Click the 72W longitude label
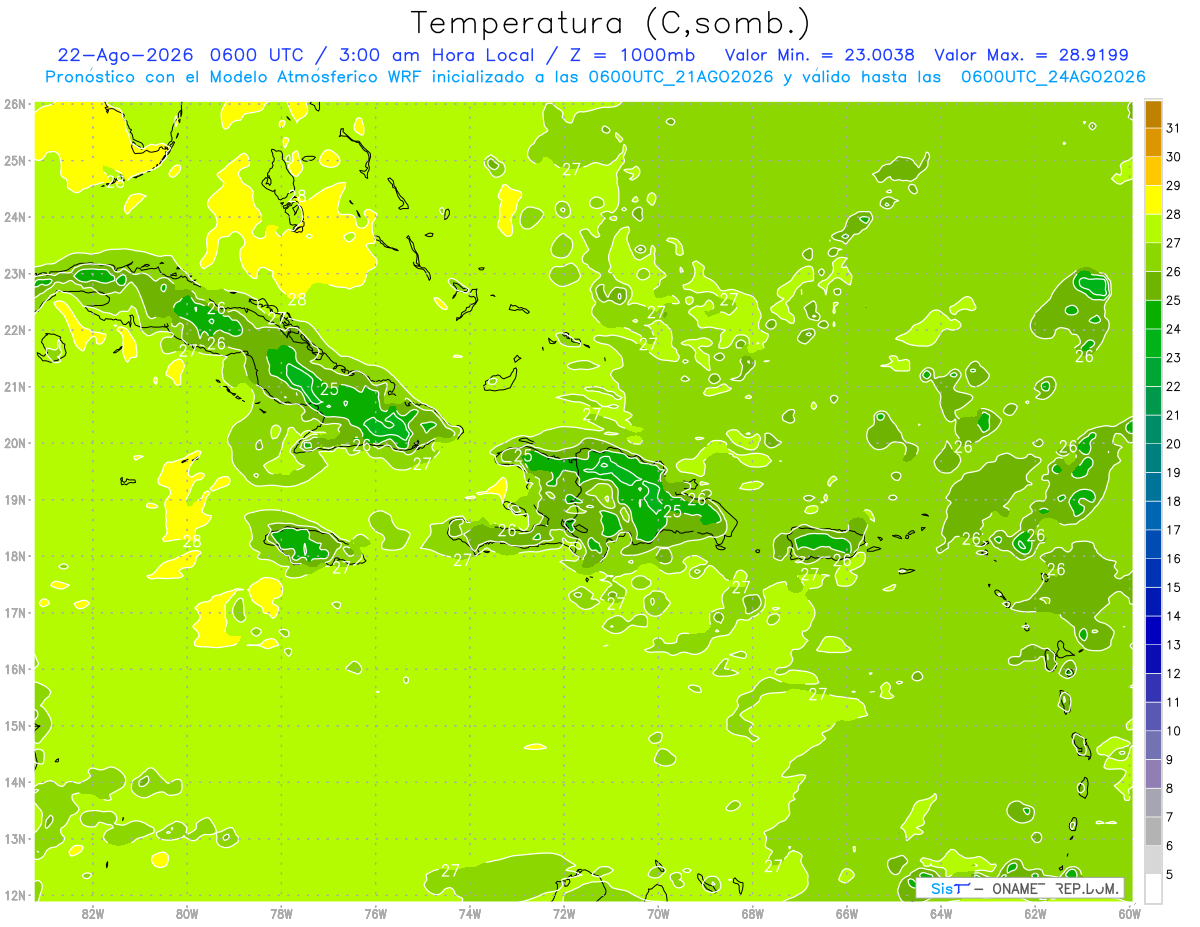Image resolution: width=1200 pixels, height=927 pixels. (x=564, y=913)
